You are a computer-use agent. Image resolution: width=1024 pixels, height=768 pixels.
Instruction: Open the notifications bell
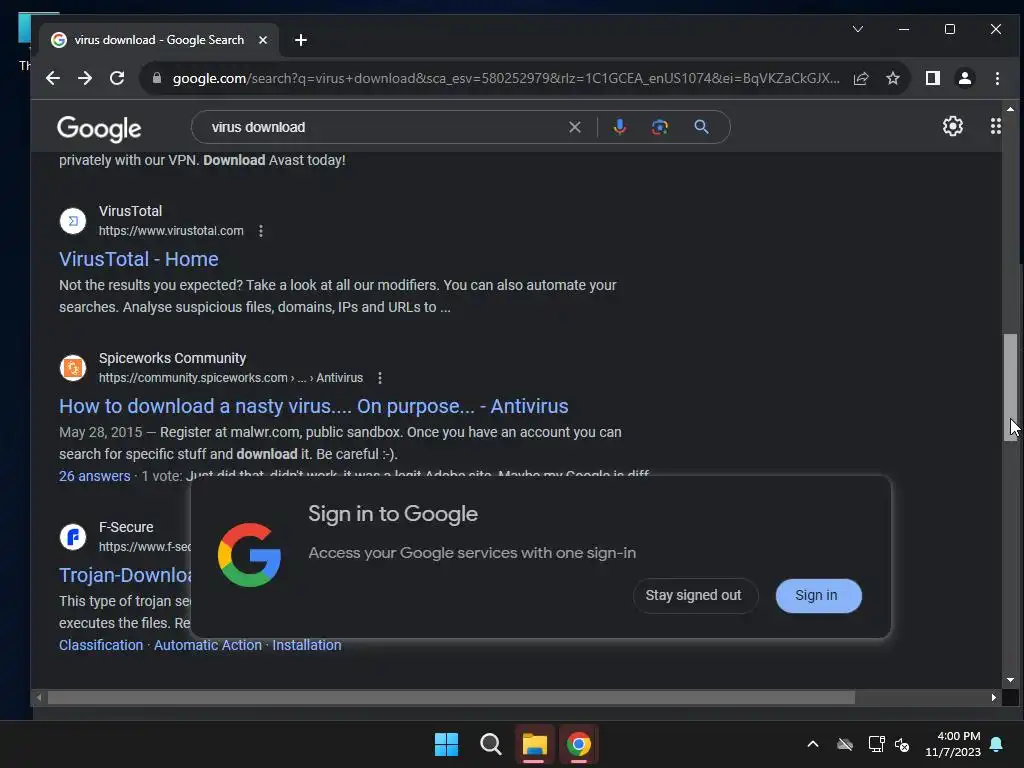coord(997,744)
